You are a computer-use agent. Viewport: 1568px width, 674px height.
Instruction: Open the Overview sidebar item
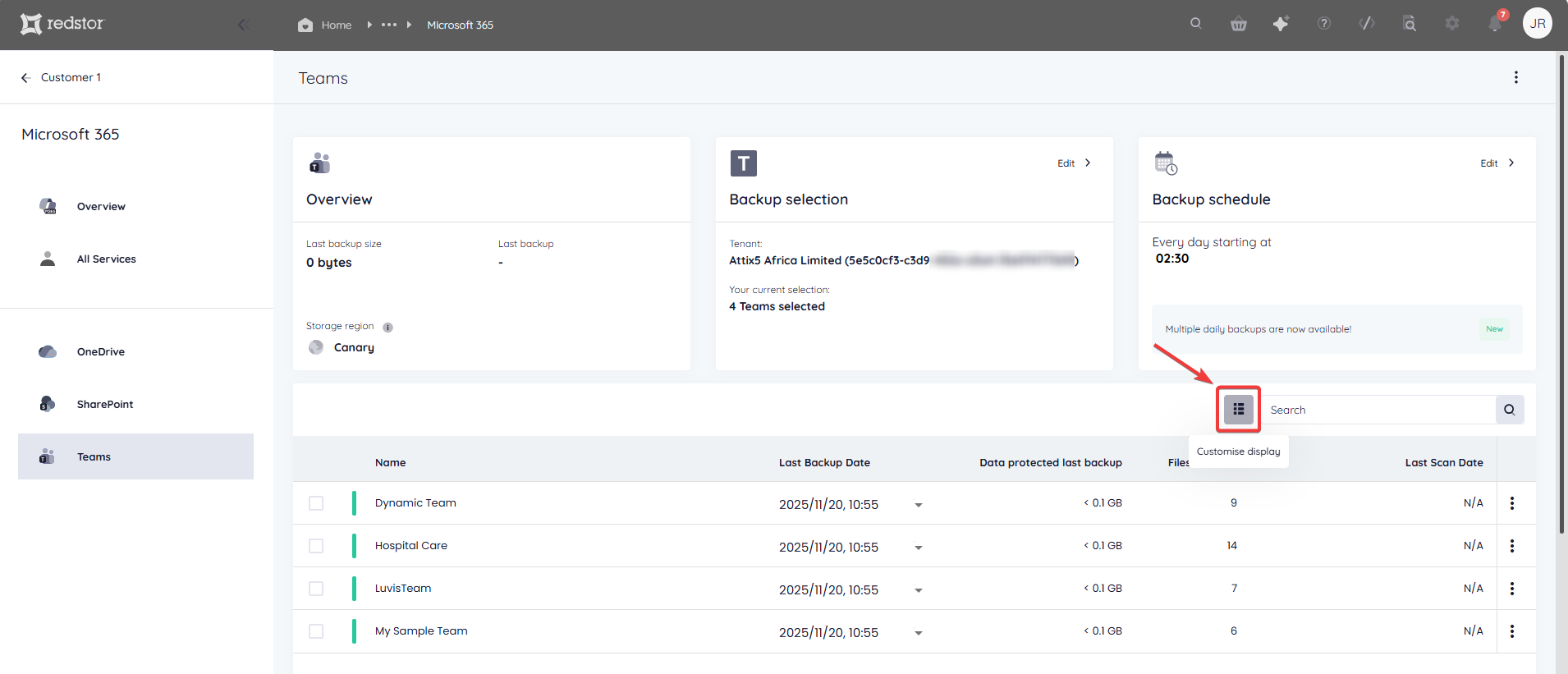pos(135,206)
